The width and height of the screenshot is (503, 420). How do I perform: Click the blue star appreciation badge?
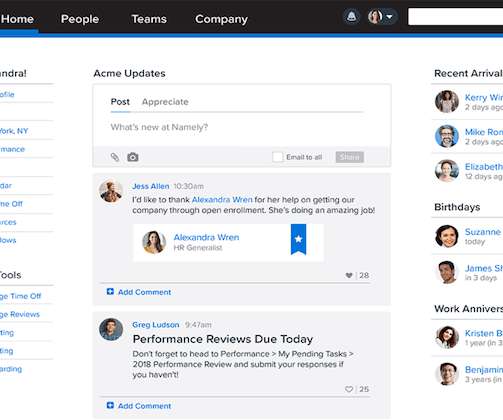(x=298, y=239)
